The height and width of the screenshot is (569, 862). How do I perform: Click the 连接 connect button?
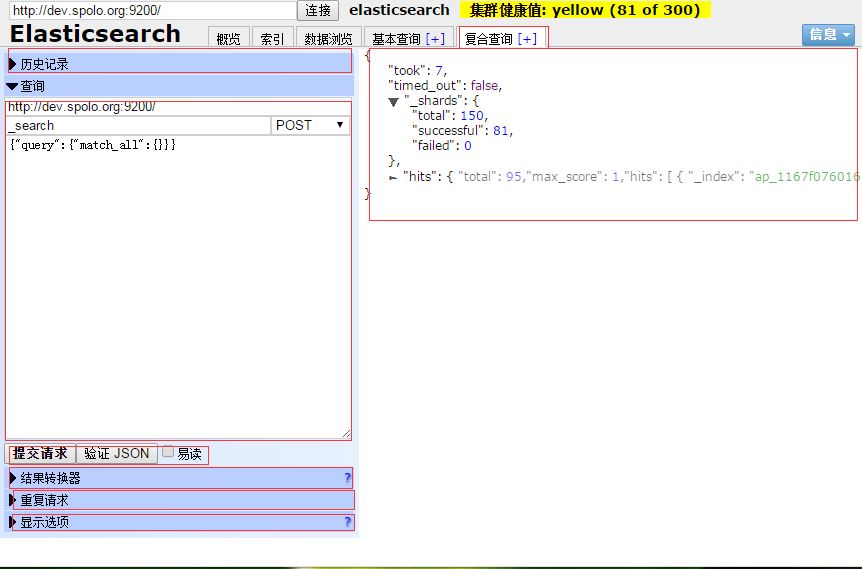[x=318, y=10]
